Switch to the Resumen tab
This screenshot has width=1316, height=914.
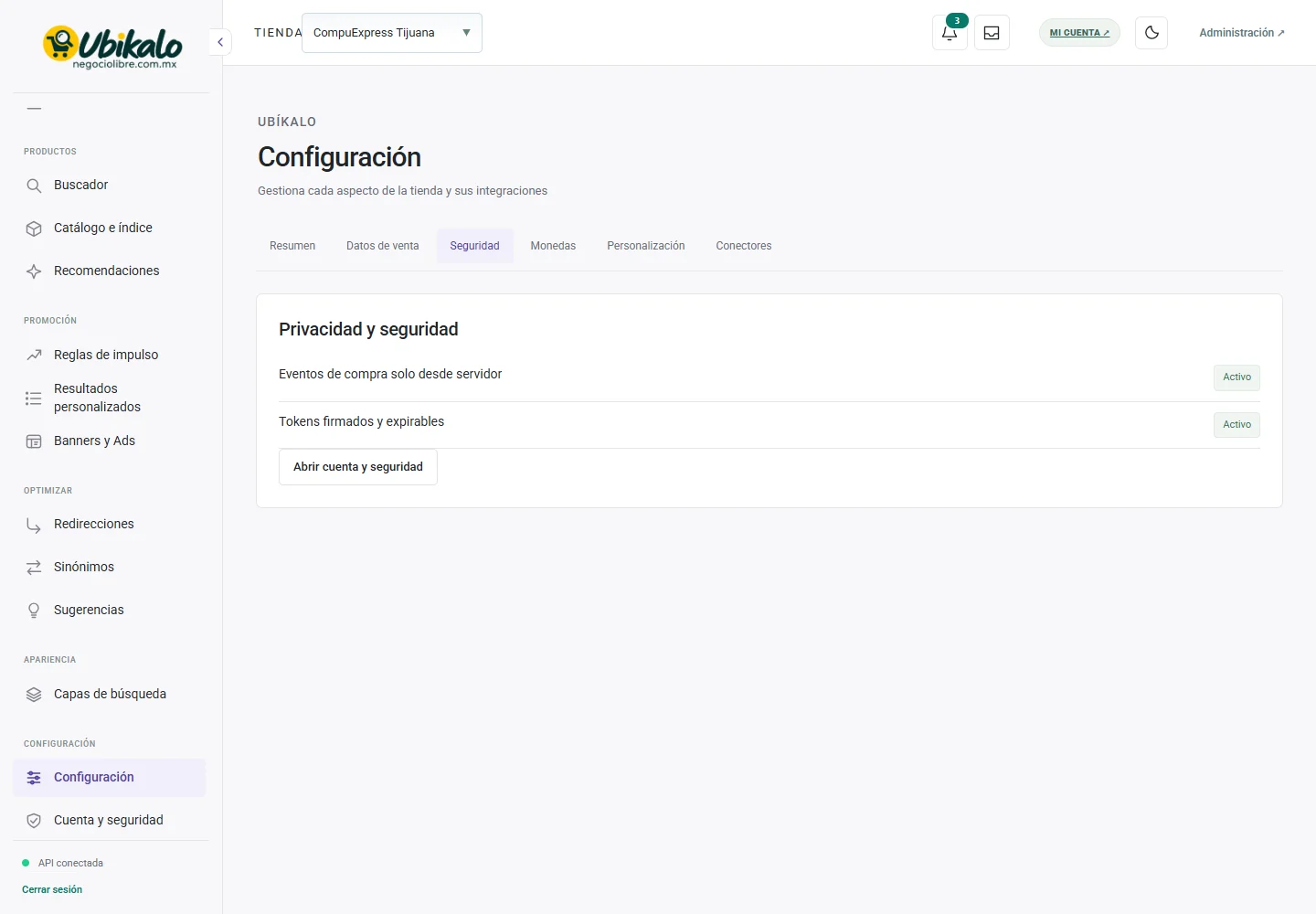click(292, 246)
